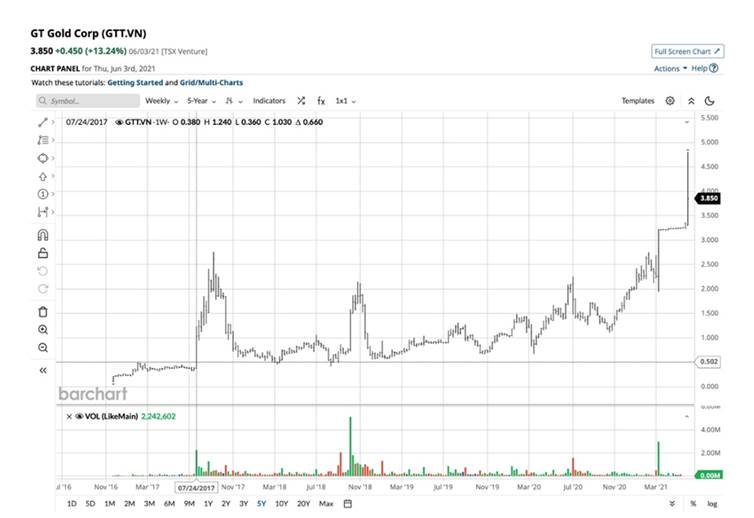Image resolution: width=754 pixels, height=518 pixels.
Task: Open chart settings gear icon
Action: [x=670, y=101]
